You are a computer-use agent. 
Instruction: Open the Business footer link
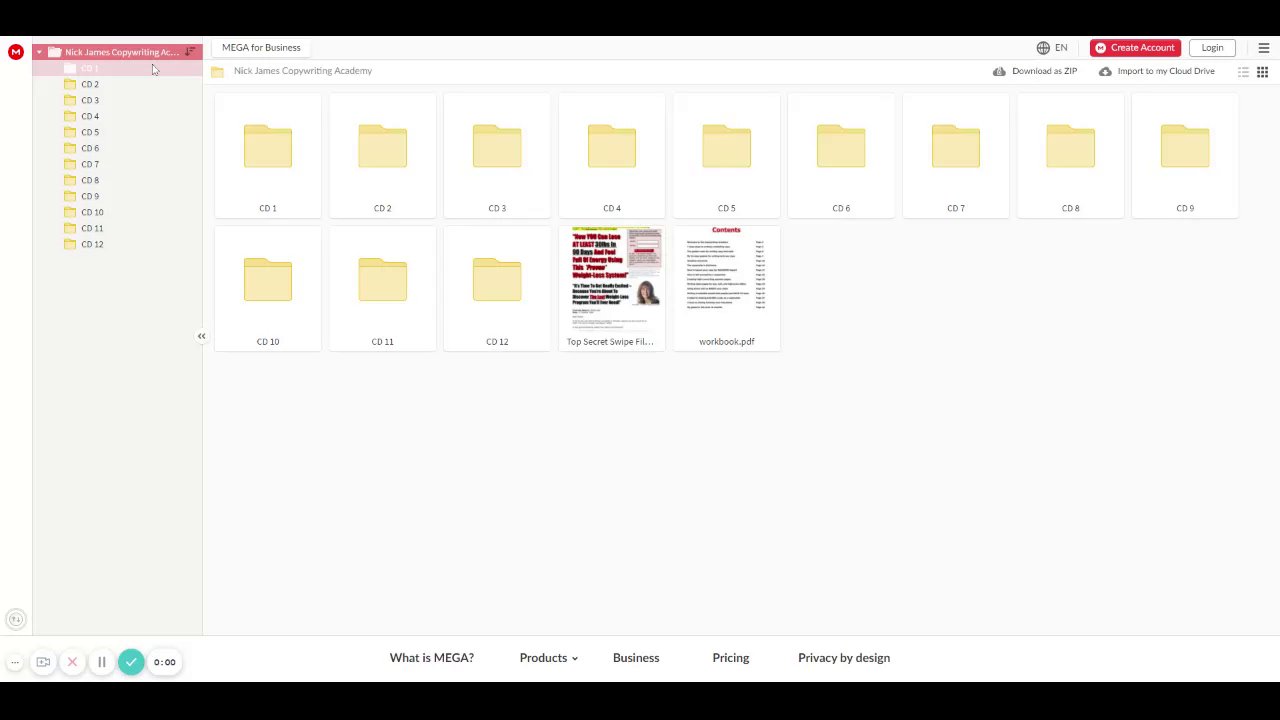click(x=636, y=658)
